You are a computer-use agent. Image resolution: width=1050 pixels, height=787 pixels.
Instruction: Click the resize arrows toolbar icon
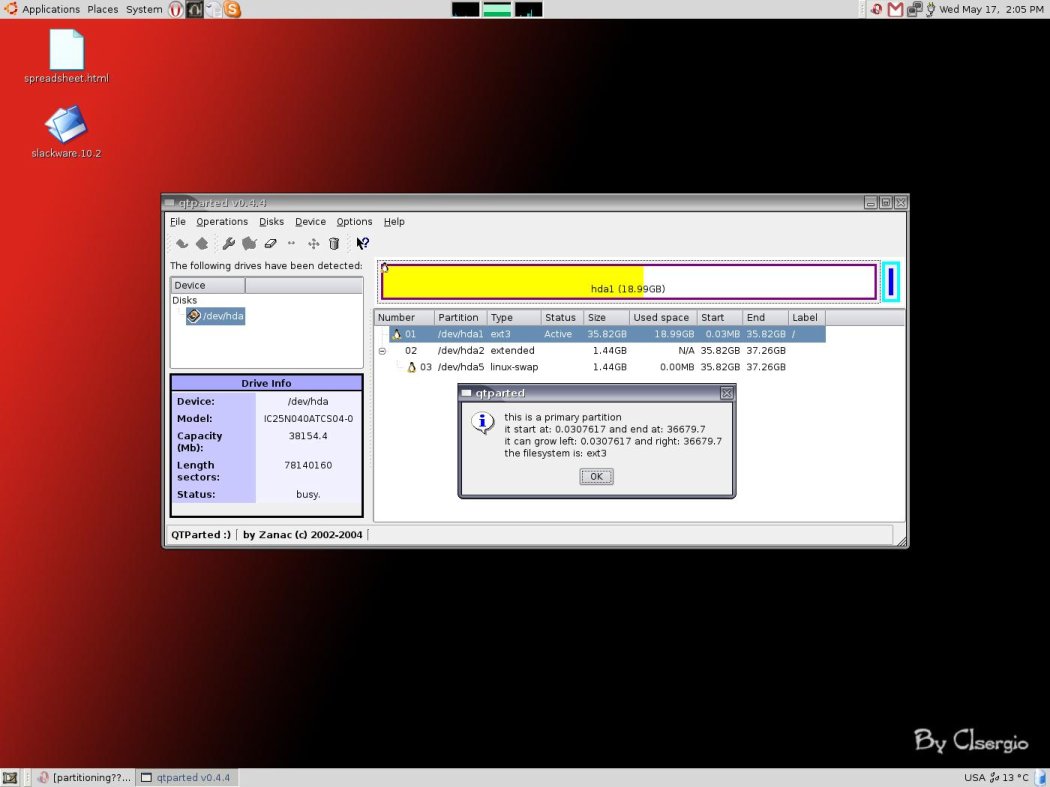[x=291, y=244]
